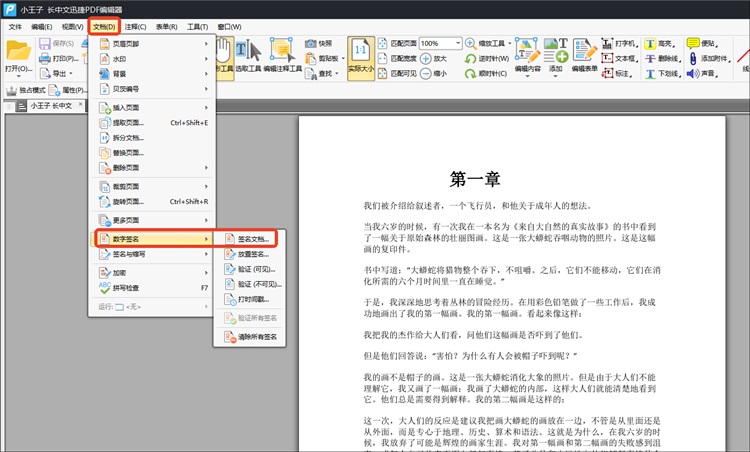Click the 声音 speaker icon
Viewport: 750px width, 452px height.
pos(693,74)
